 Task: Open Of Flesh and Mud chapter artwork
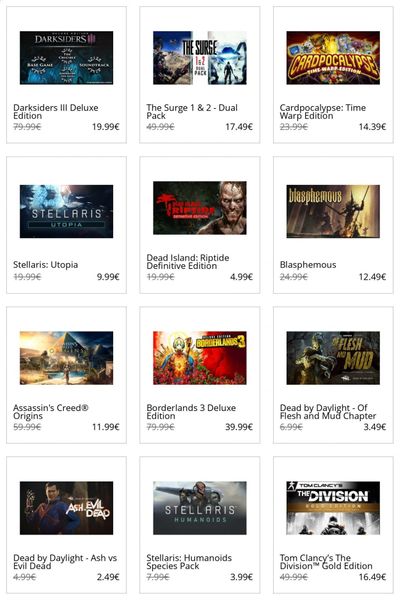[x=333, y=358]
